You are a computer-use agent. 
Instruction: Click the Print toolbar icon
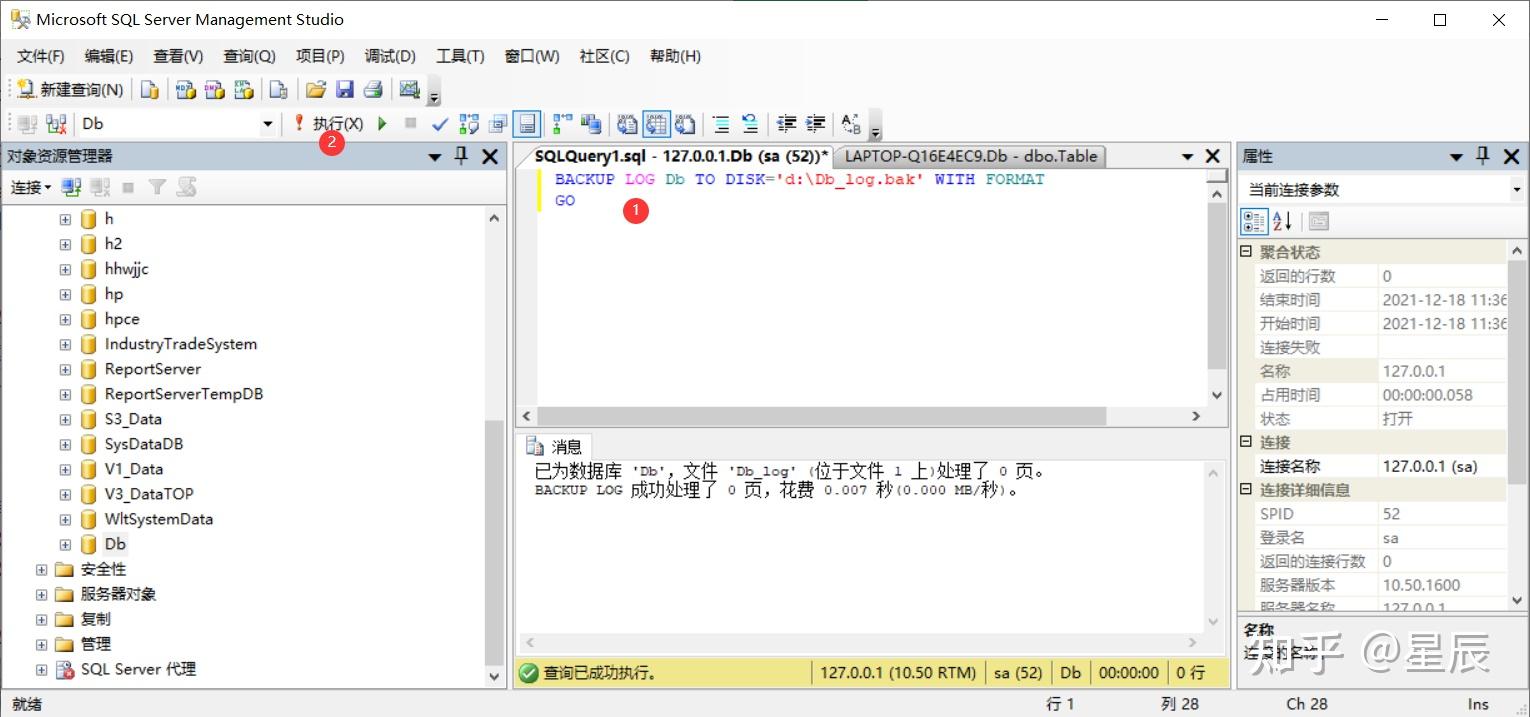pyautogui.click(x=372, y=90)
